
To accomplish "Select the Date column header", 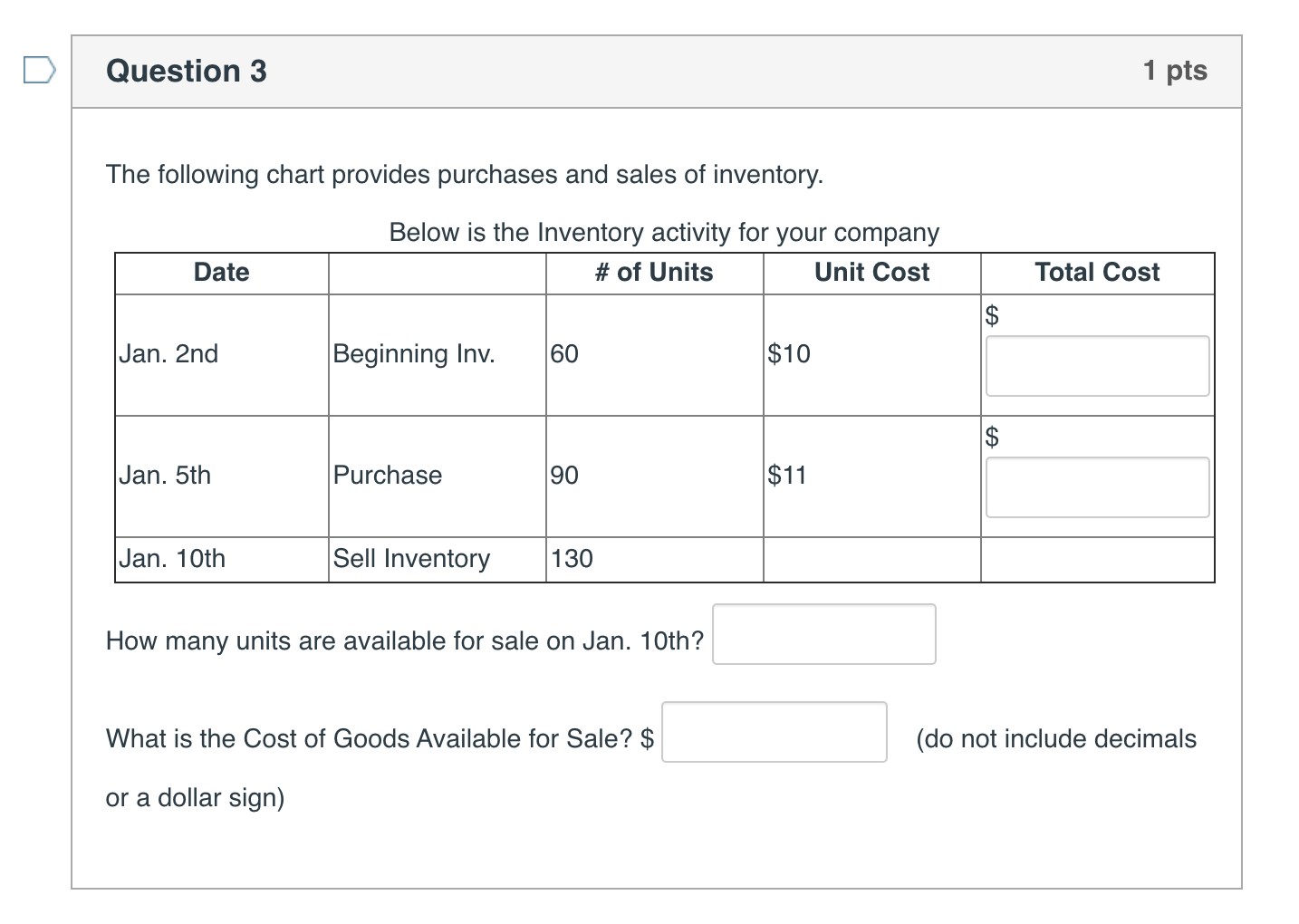I will coord(221,273).
